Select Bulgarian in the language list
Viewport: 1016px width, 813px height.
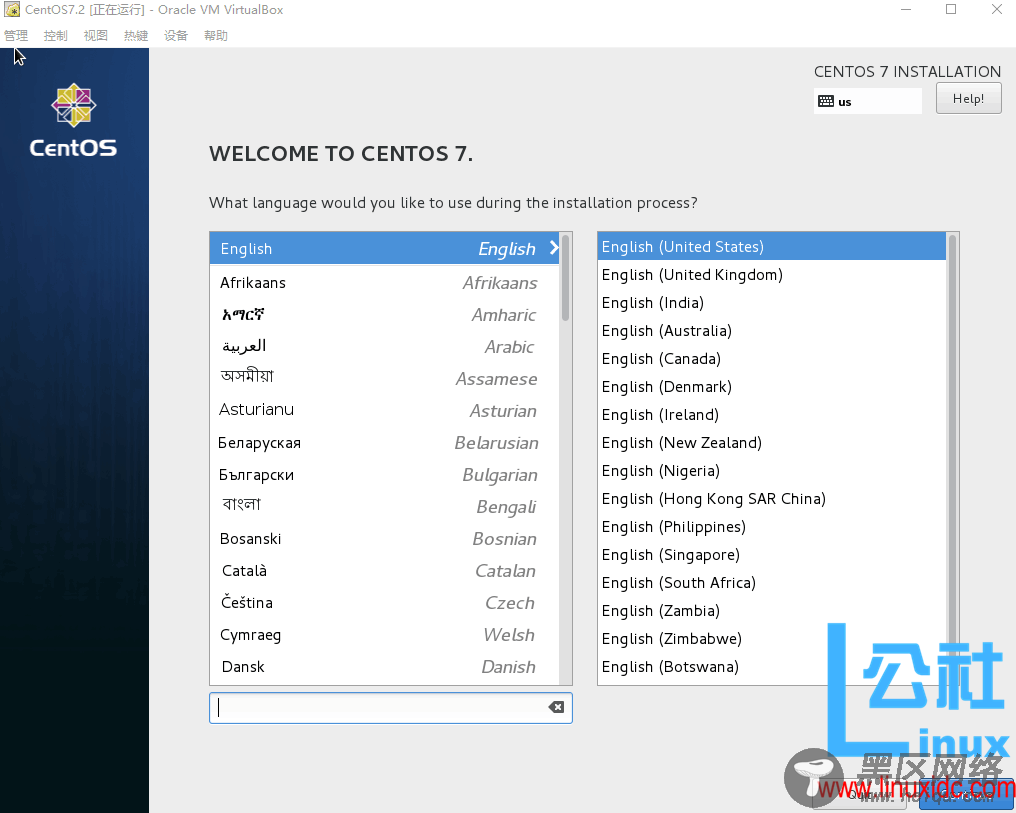[384, 474]
